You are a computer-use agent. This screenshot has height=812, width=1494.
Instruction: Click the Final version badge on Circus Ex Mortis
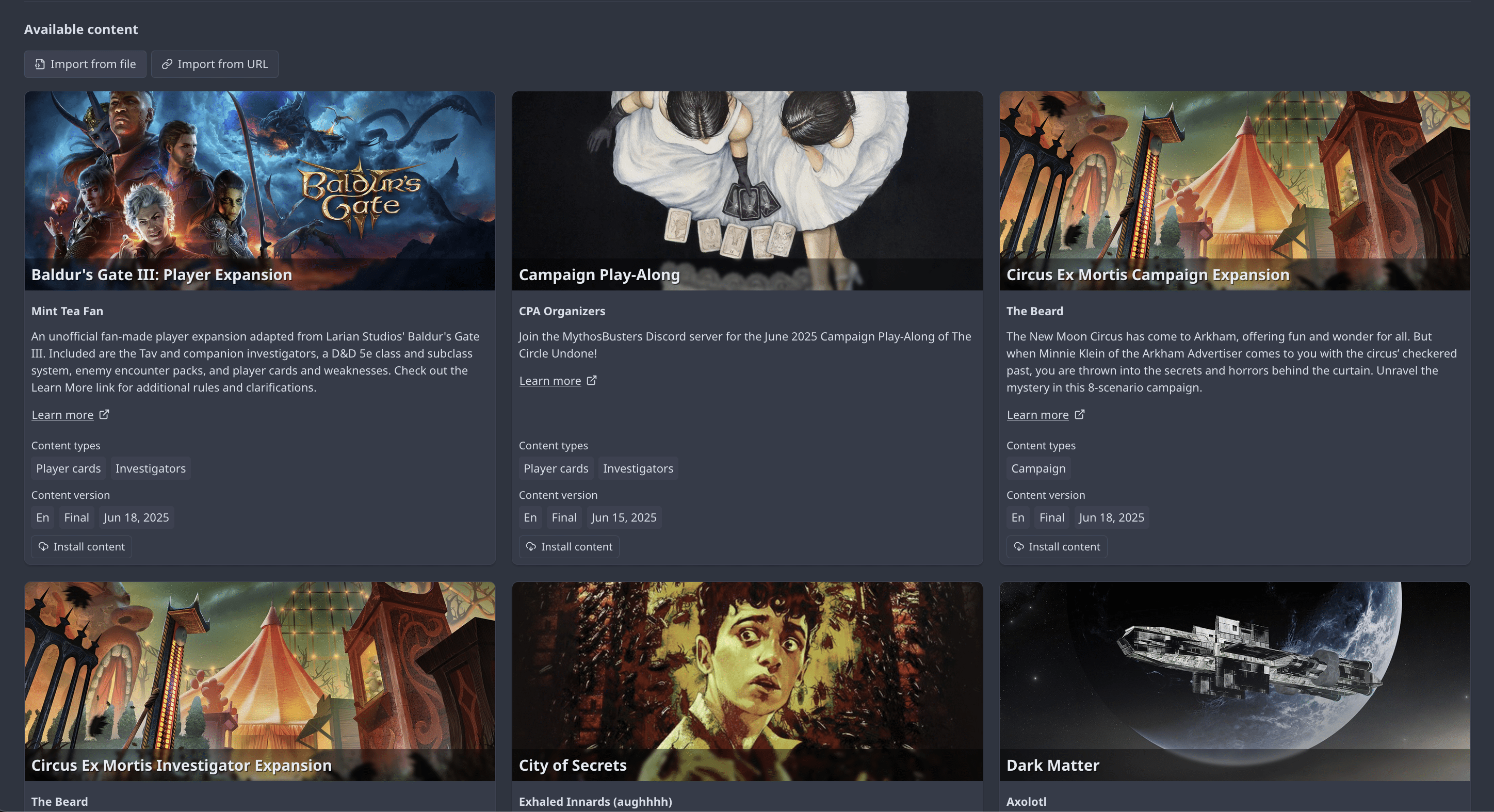[1051, 517]
